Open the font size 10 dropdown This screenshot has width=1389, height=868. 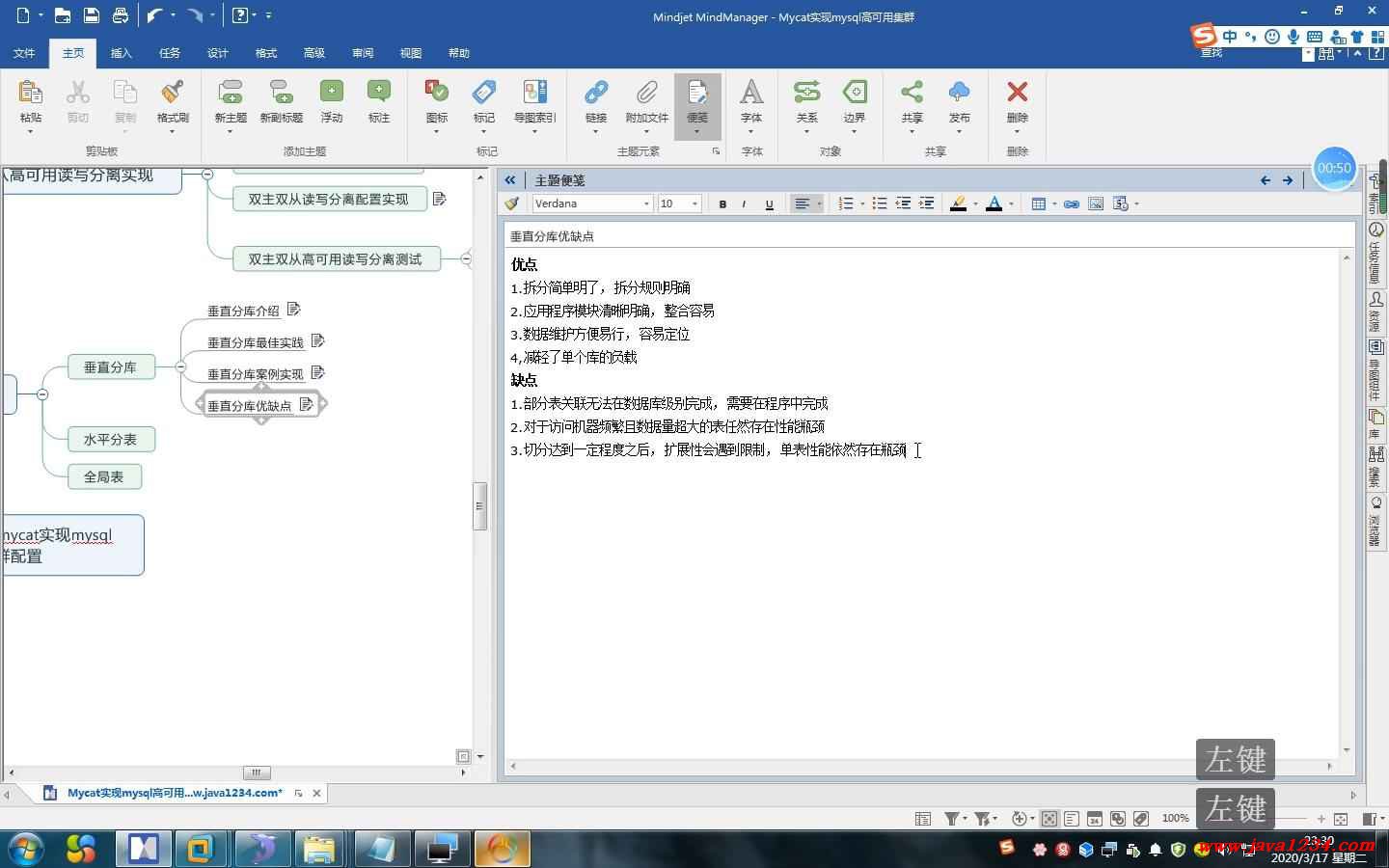click(694, 203)
